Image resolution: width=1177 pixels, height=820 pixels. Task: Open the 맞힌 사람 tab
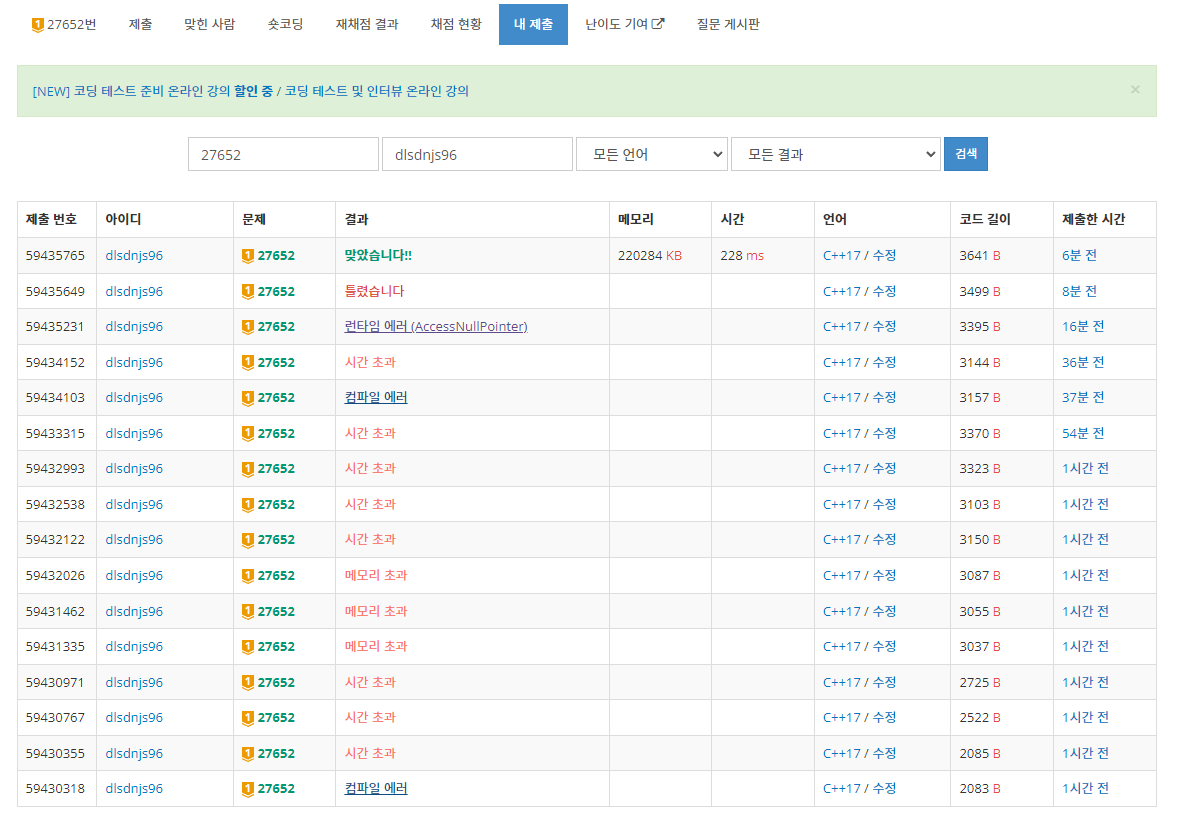click(209, 24)
